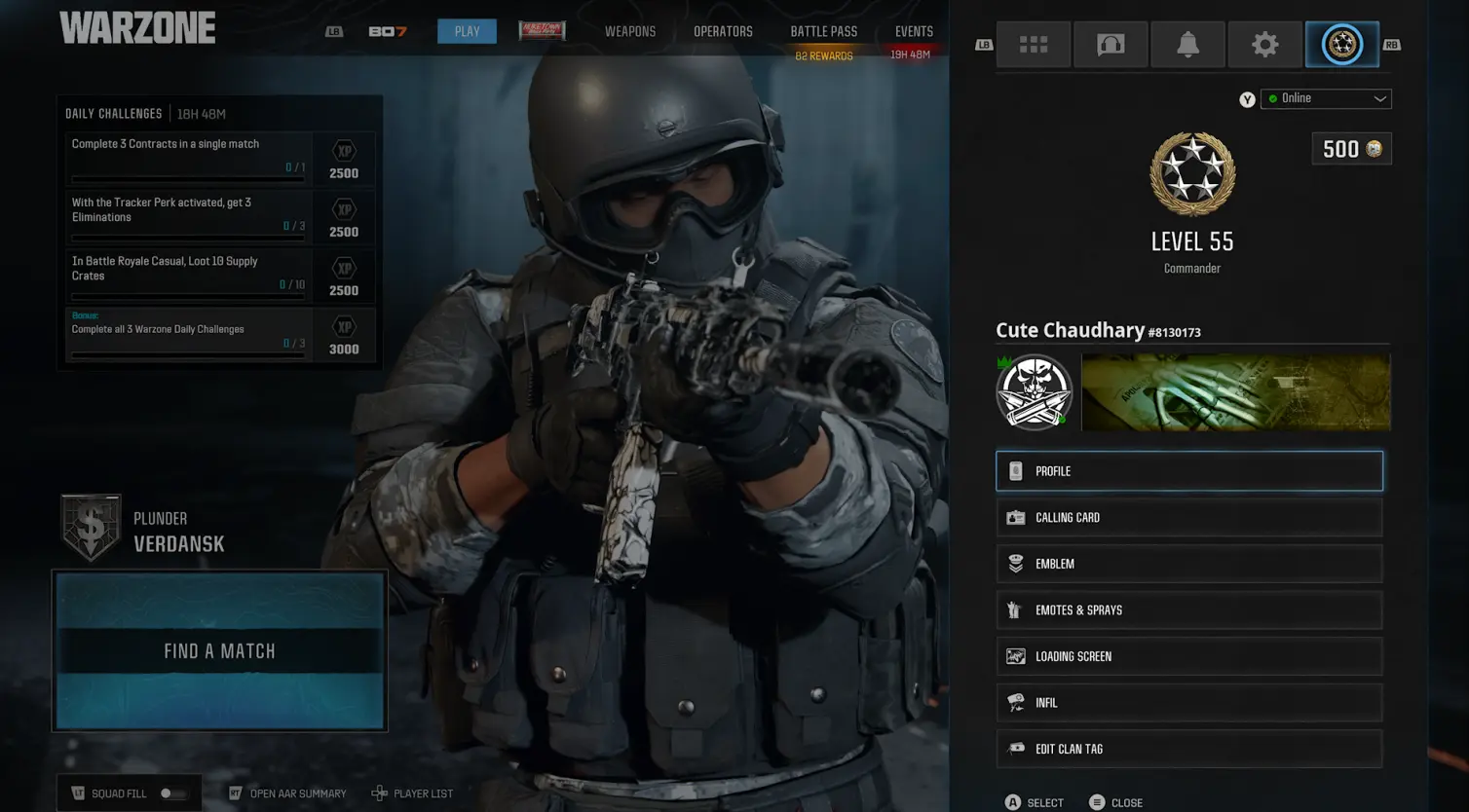Image resolution: width=1469 pixels, height=812 pixels.
Task: Switch to the BO7 game logo
Action: point(388,32)
